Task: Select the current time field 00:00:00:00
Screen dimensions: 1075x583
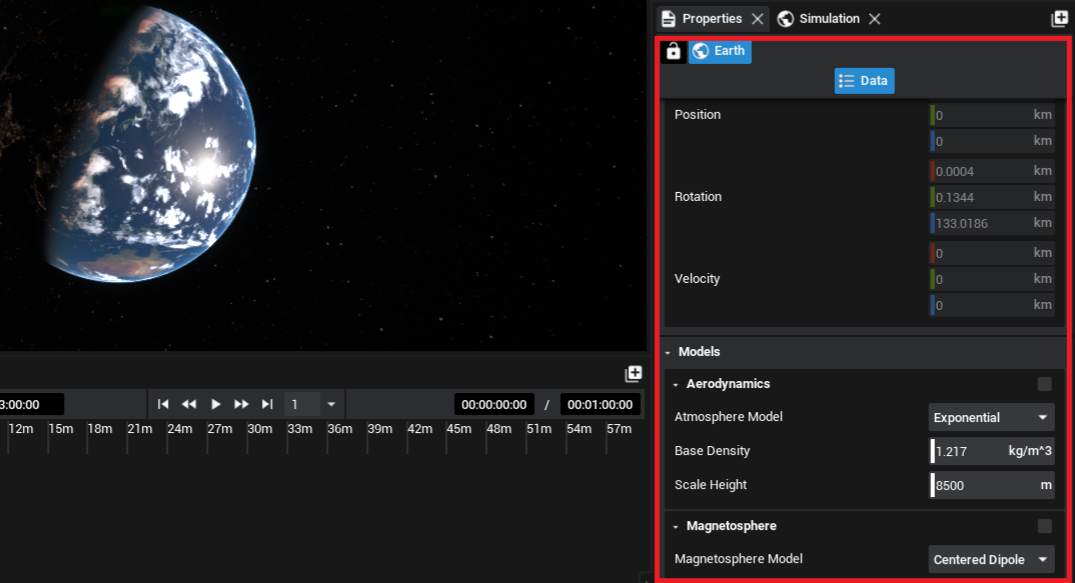Action: tap(494, 405)
